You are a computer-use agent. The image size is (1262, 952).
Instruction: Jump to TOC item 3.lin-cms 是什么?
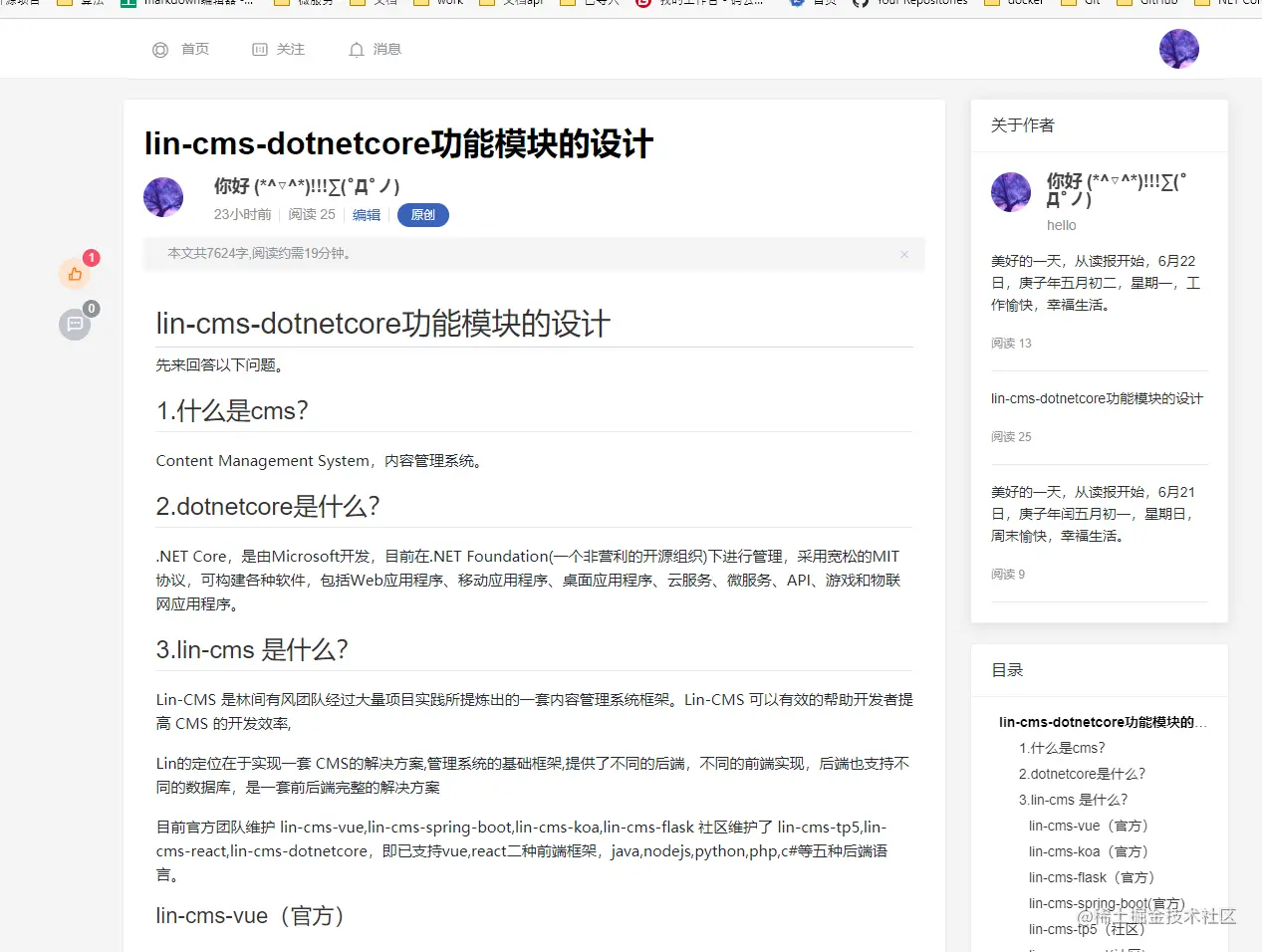[1074, 800]
